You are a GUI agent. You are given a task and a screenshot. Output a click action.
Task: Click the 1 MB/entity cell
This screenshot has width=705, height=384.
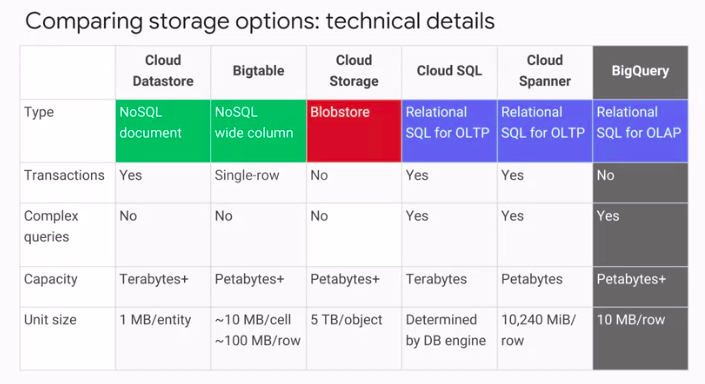point(163,339)
